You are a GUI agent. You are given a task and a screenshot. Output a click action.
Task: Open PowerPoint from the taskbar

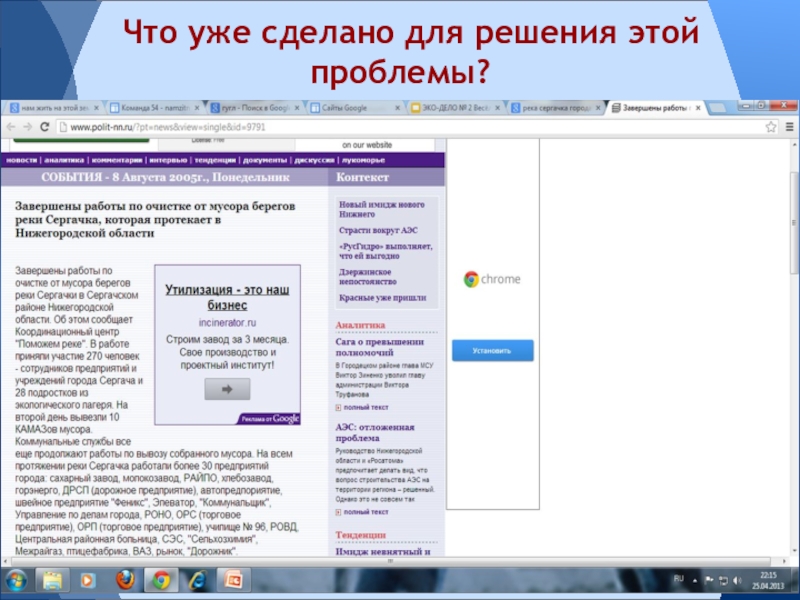pyautogui.click(x=234, y=580)
